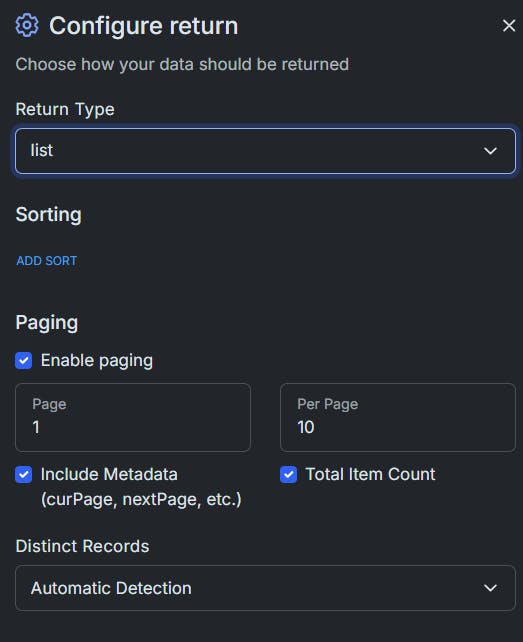
Task: Click the ADD SORT link
Action: point(47,261)
